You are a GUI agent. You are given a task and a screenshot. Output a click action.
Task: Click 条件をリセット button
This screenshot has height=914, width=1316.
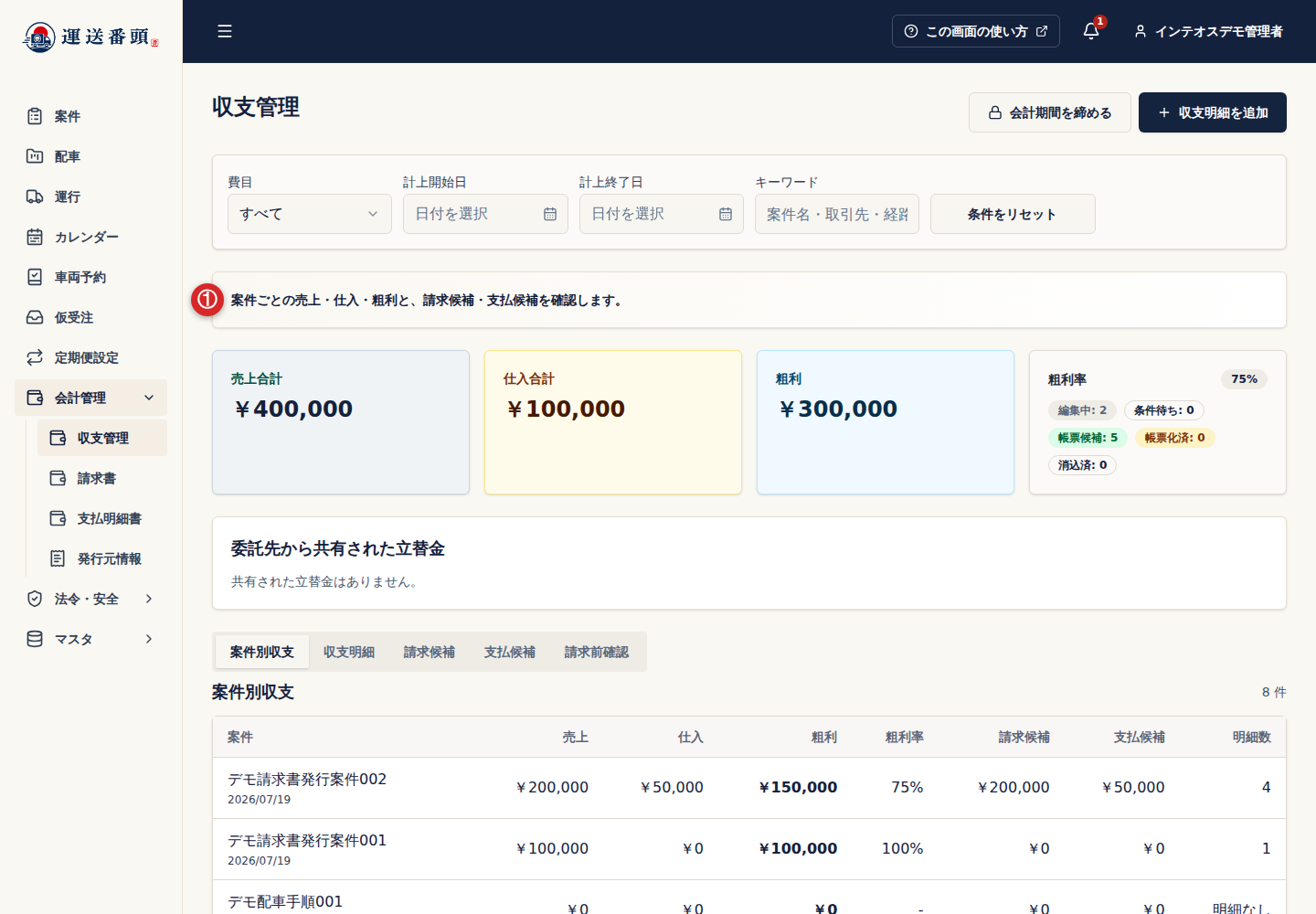1013,214
